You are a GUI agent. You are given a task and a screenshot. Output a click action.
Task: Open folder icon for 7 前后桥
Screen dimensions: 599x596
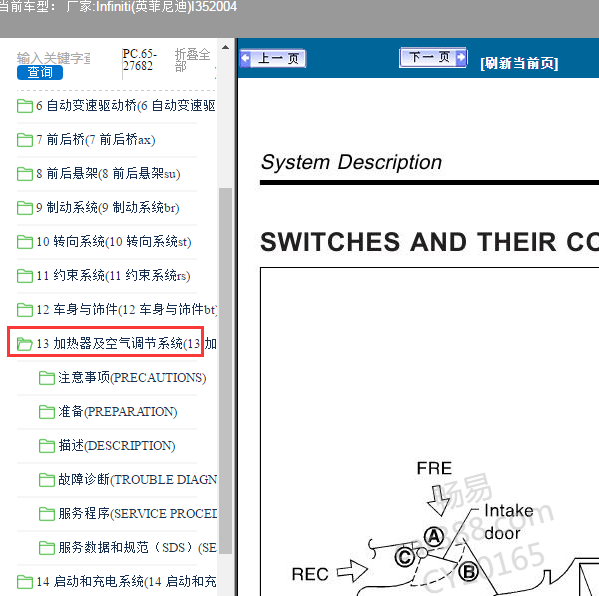tap(25, 140)
